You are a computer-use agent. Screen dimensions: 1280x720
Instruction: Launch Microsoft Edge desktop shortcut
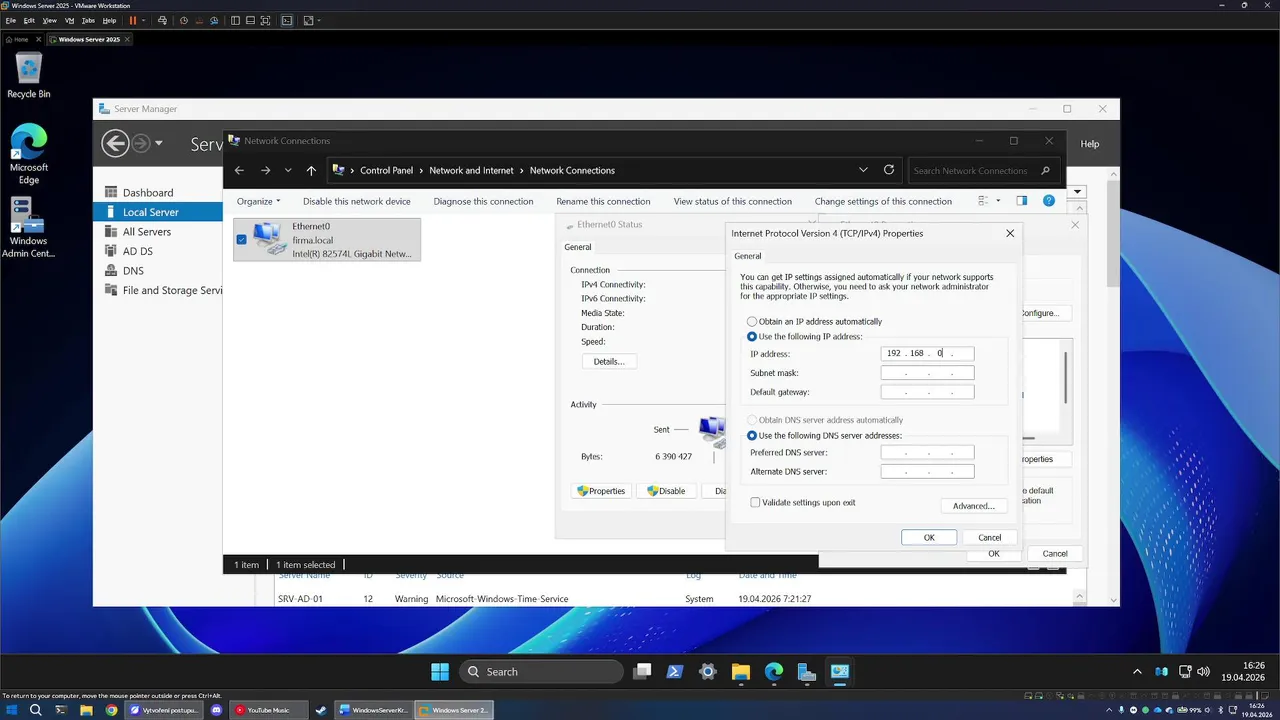[29, 153]
